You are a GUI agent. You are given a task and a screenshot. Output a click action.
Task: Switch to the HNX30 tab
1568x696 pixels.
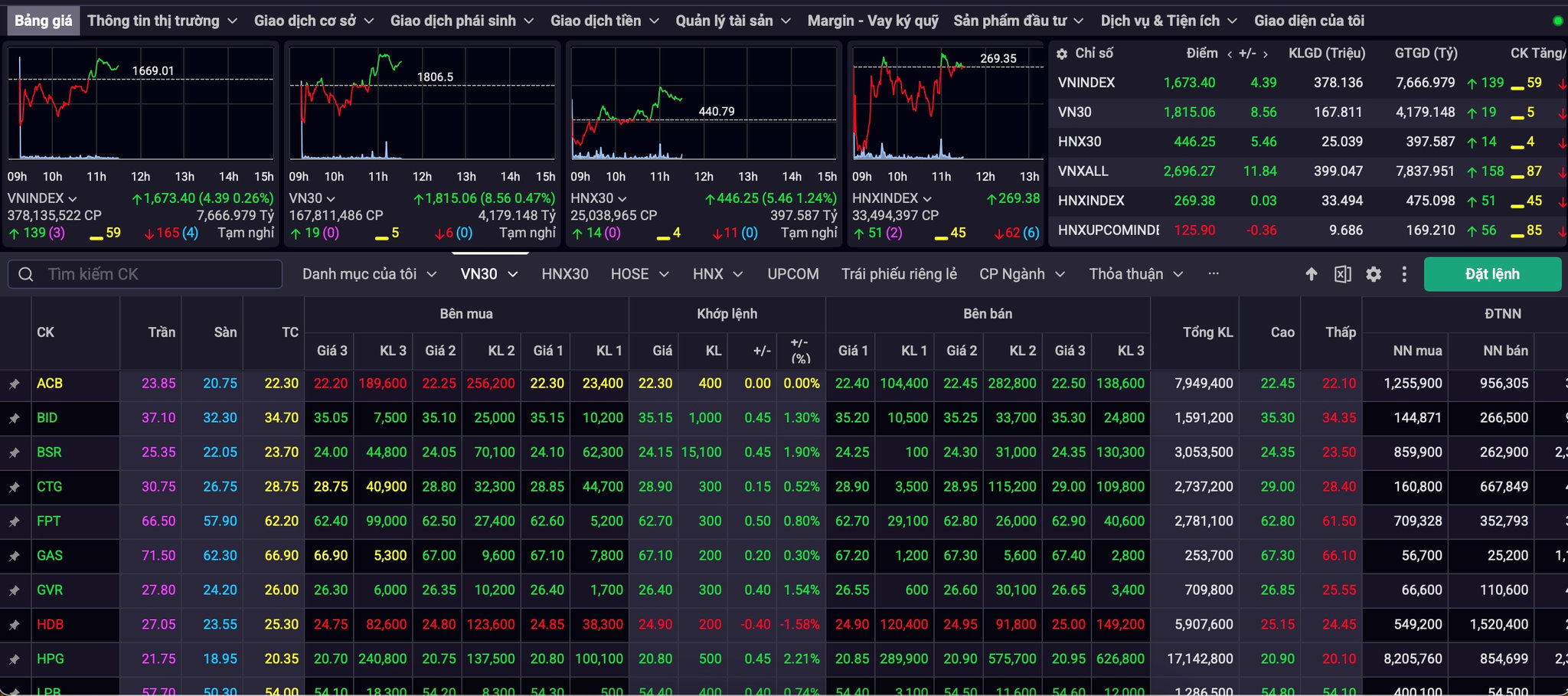pos(565,274)
